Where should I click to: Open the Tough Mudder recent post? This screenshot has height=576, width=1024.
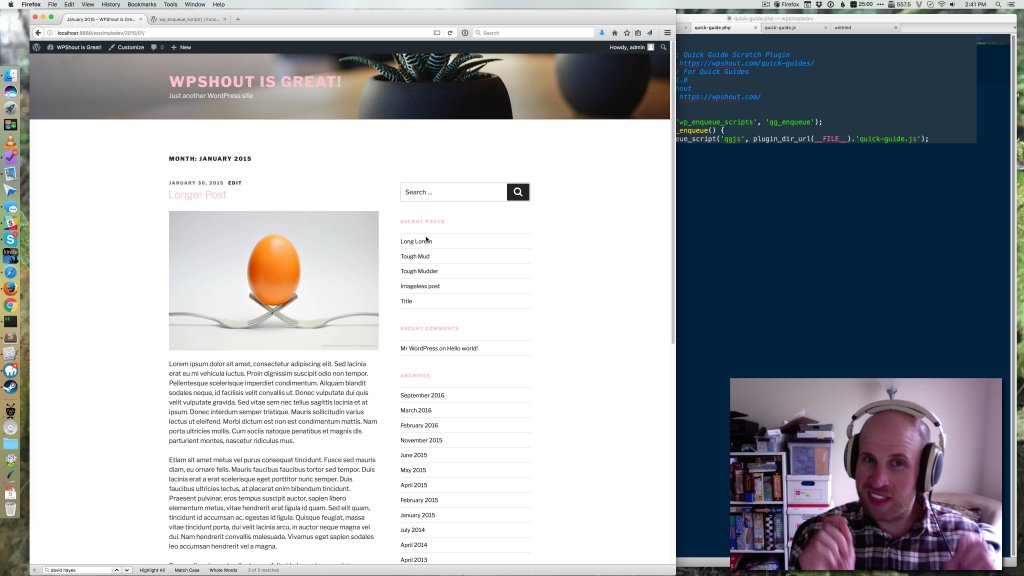(419, 271)
